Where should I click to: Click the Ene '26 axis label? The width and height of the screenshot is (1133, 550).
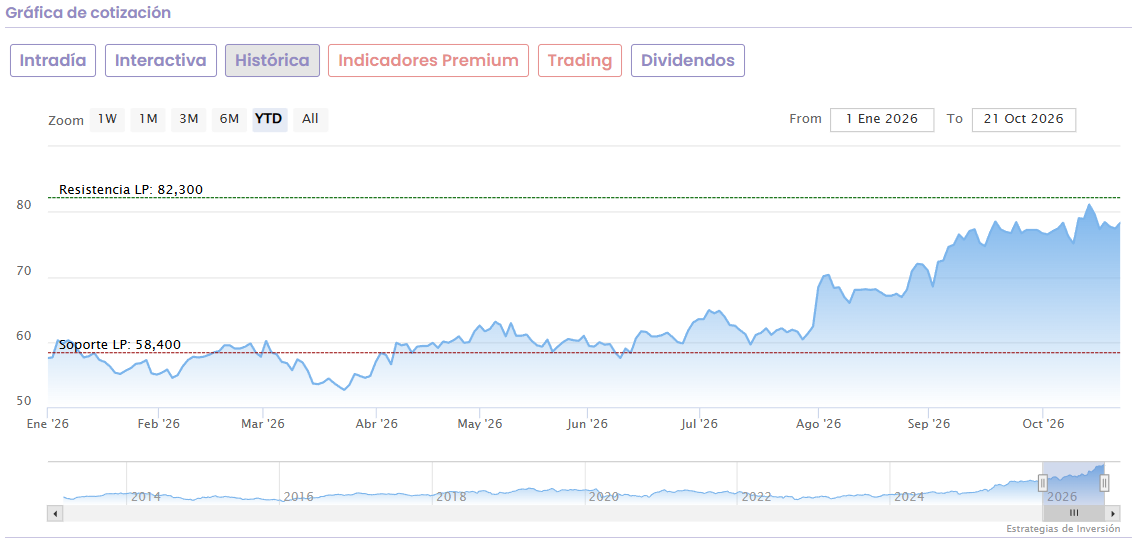click(47, 424)
